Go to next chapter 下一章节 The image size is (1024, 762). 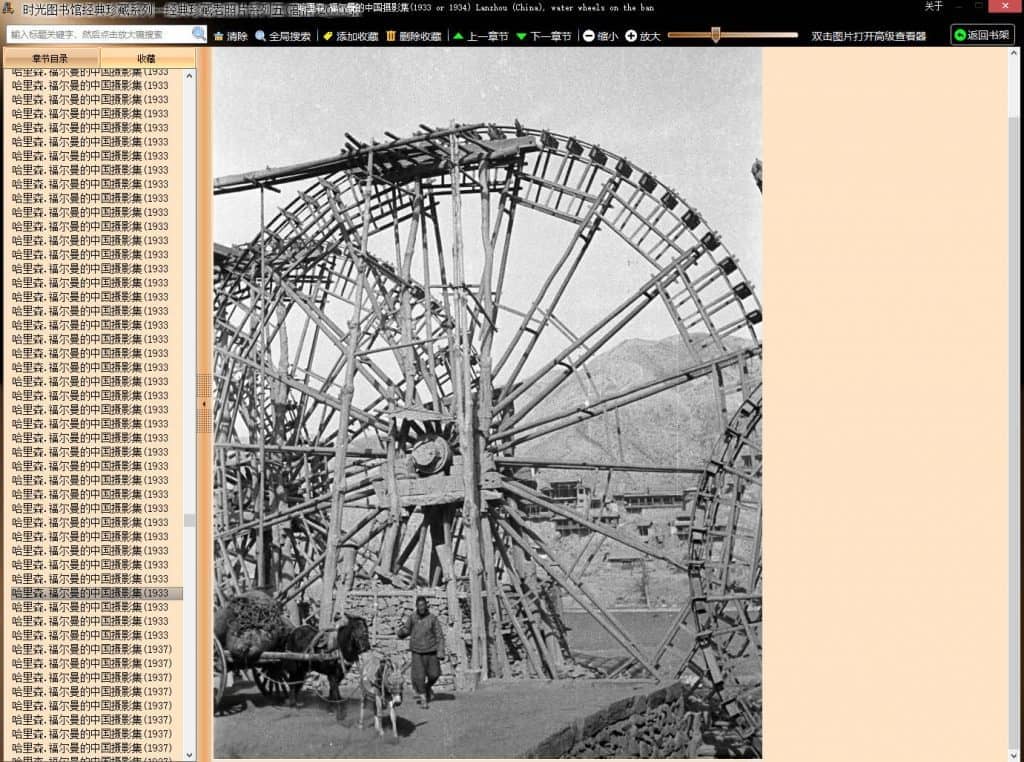coord(543,36)
